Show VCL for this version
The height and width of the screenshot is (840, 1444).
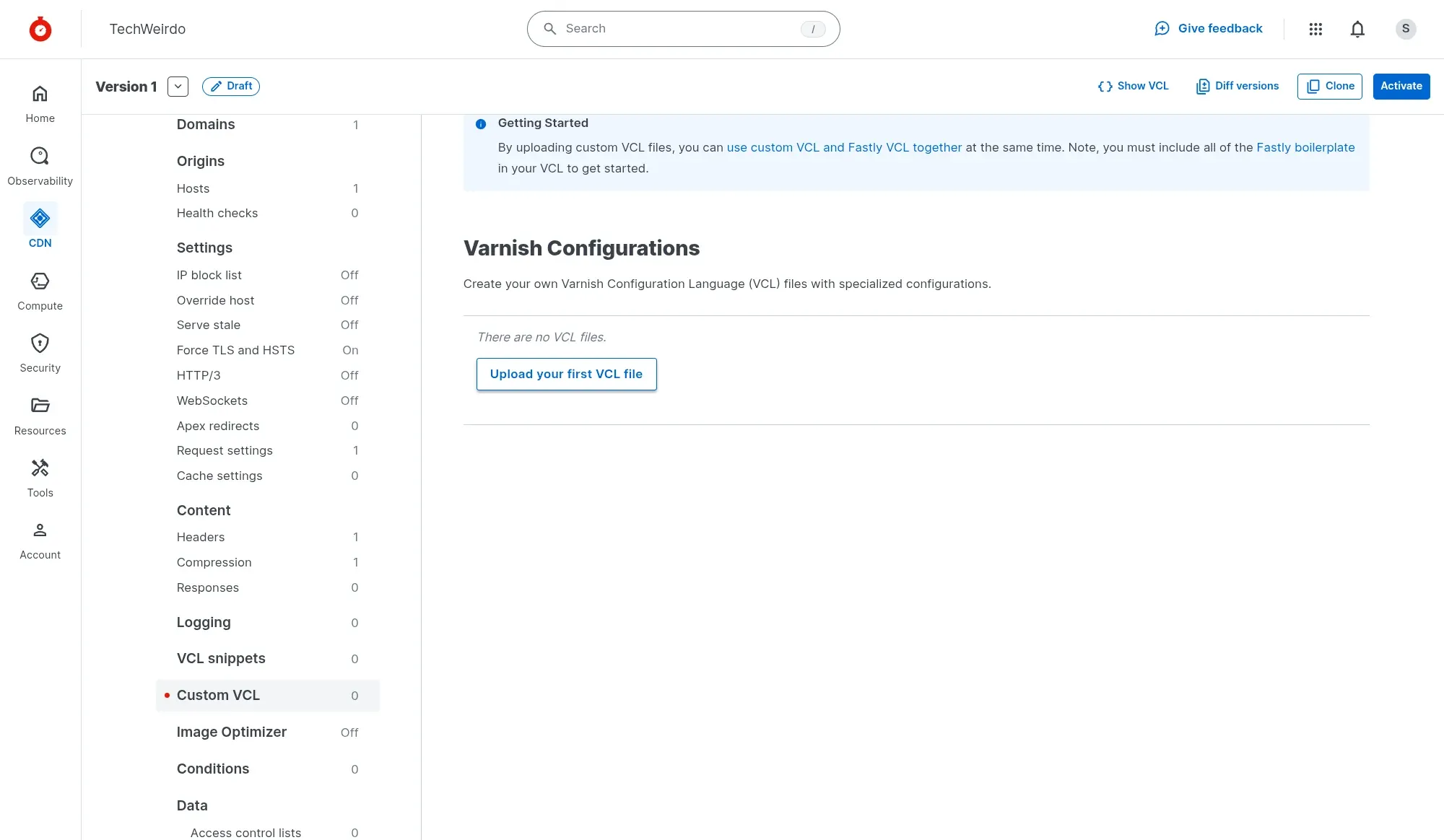pos(1133,86)
